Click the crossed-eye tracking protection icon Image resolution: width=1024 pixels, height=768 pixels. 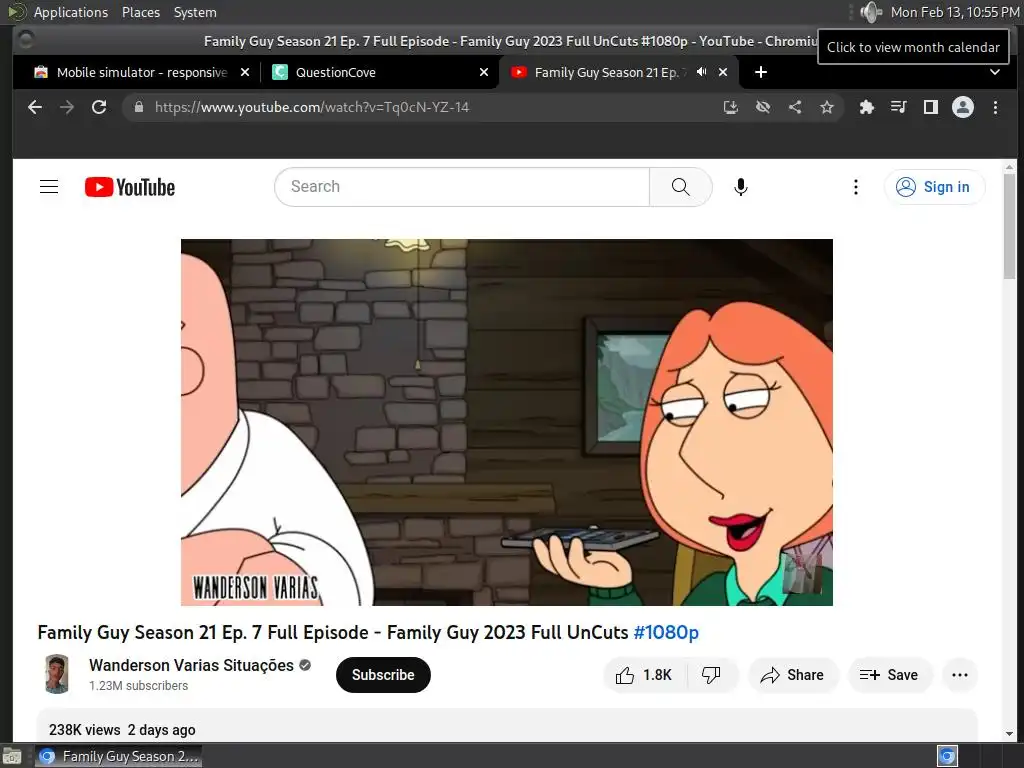[763, 107]
